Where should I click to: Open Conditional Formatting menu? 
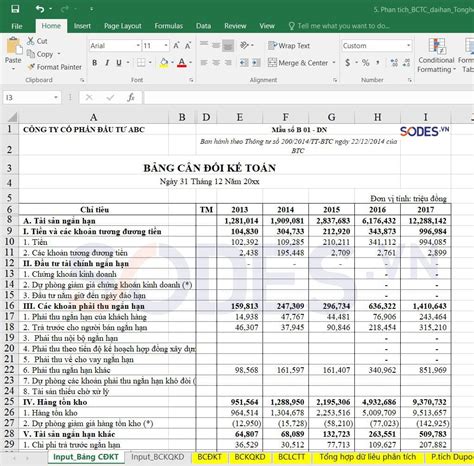pyautogui.click(x=437, y=55)
